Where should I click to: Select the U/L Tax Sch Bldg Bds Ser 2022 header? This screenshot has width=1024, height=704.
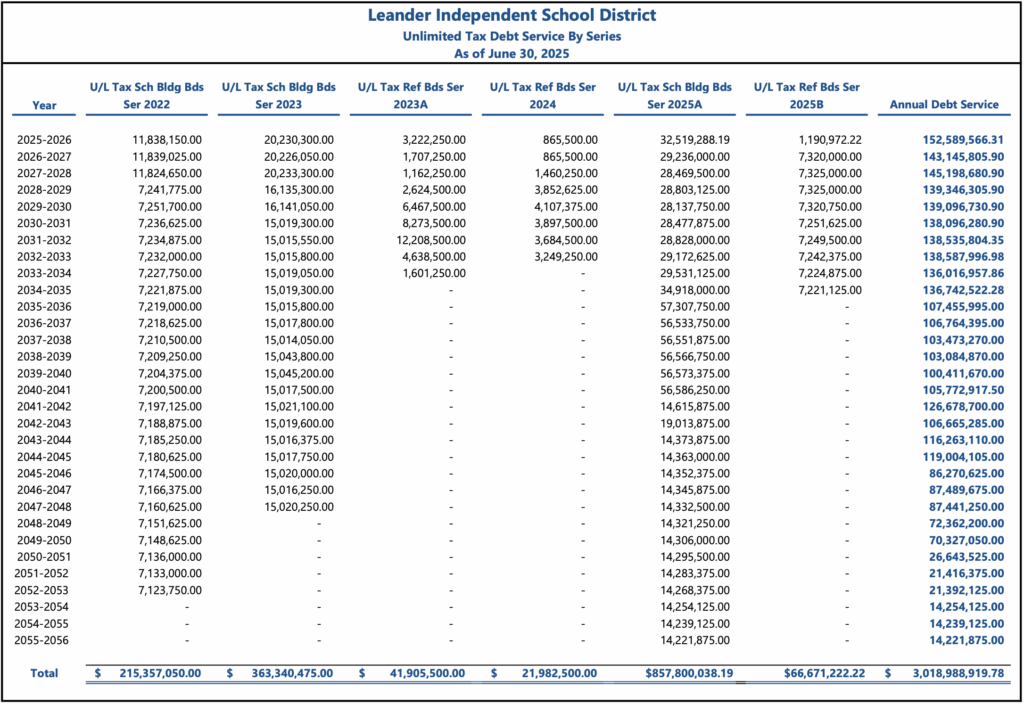coord(147,95)
